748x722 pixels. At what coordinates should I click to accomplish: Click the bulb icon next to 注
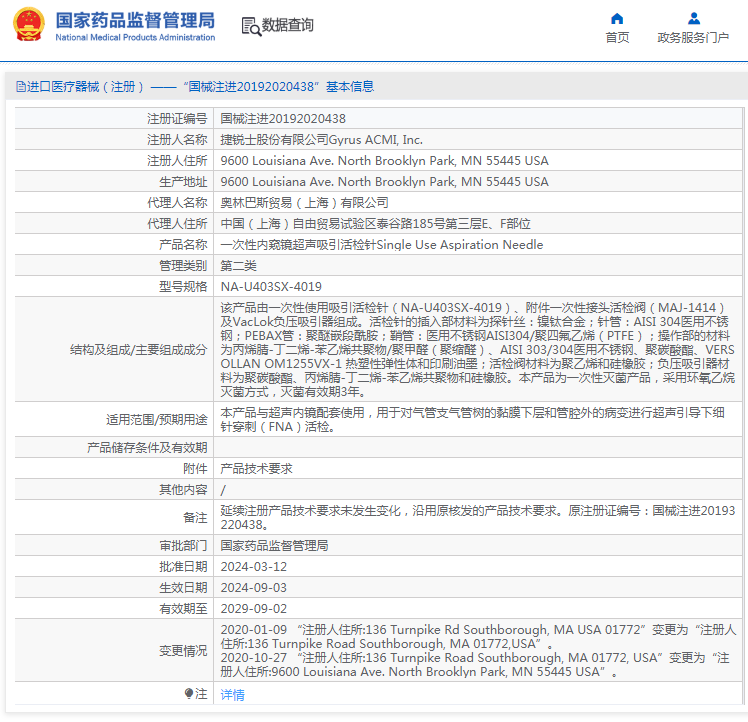[189, 693]
